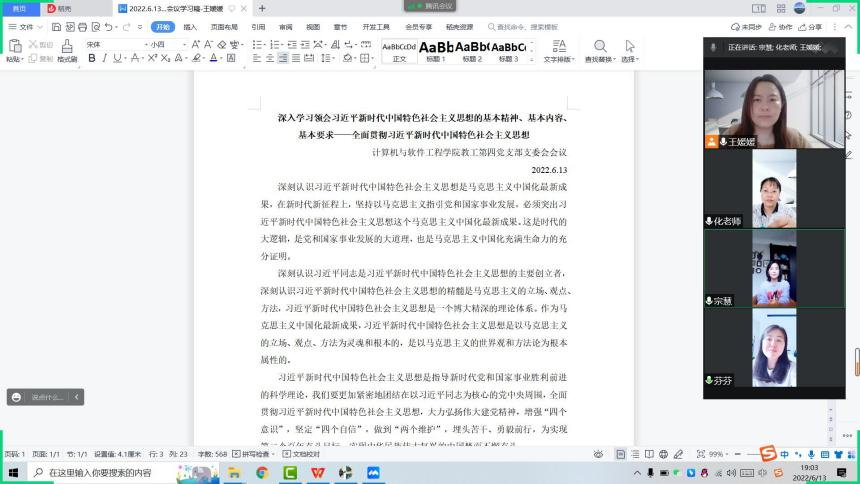Click the font color A swatch
The image size is (860, 484).
213,58
